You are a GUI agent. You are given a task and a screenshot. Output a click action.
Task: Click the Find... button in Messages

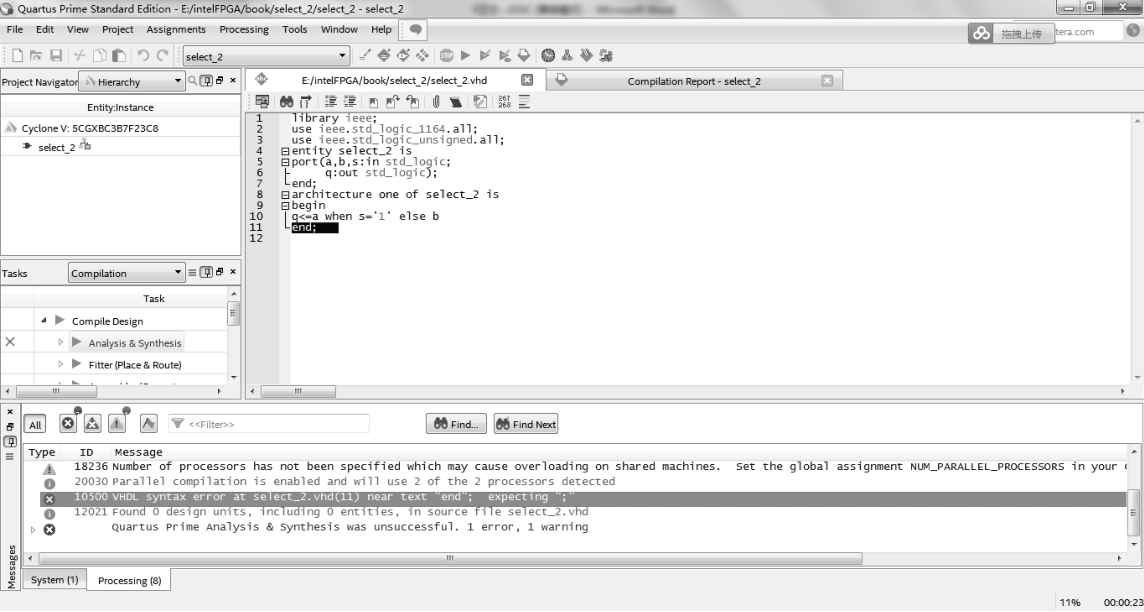[x=457, y=424]
